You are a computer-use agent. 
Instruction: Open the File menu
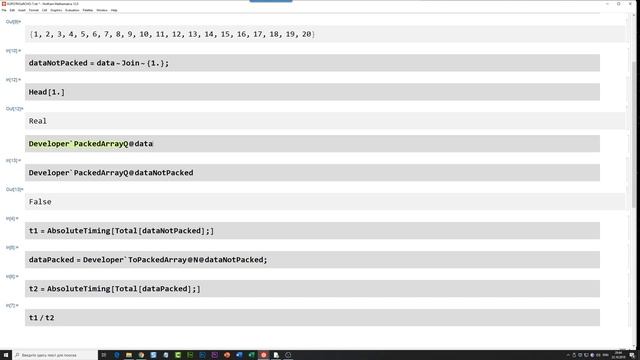click(4, 10)
